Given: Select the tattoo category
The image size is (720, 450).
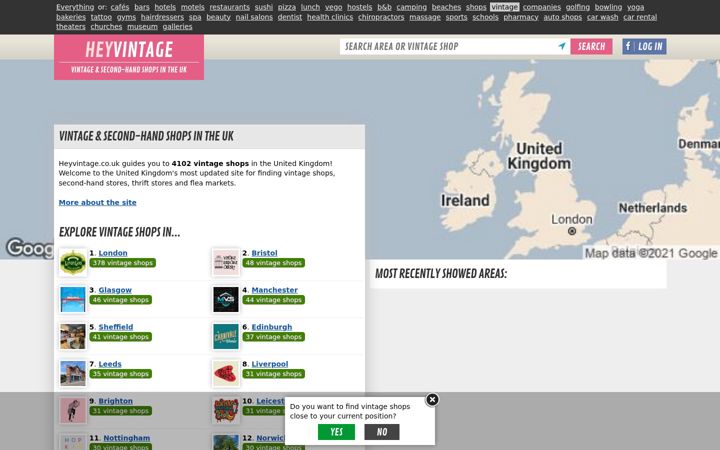Looking at the screenshot, I should [101, 17].
